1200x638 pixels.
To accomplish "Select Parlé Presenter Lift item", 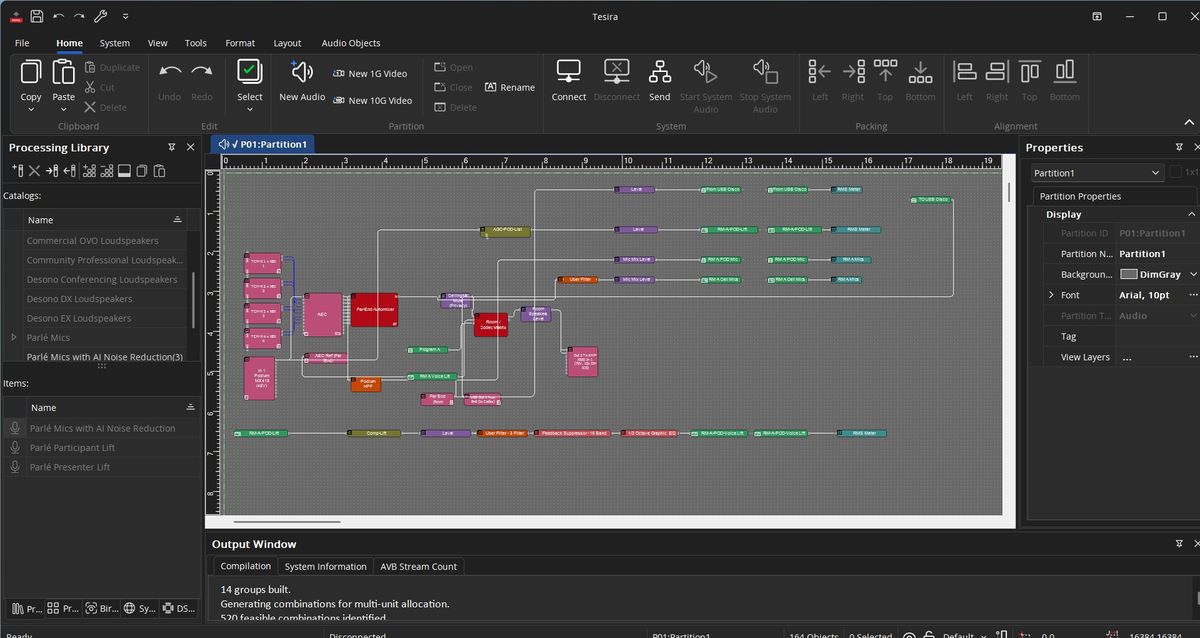I will (x=70, y=467).
